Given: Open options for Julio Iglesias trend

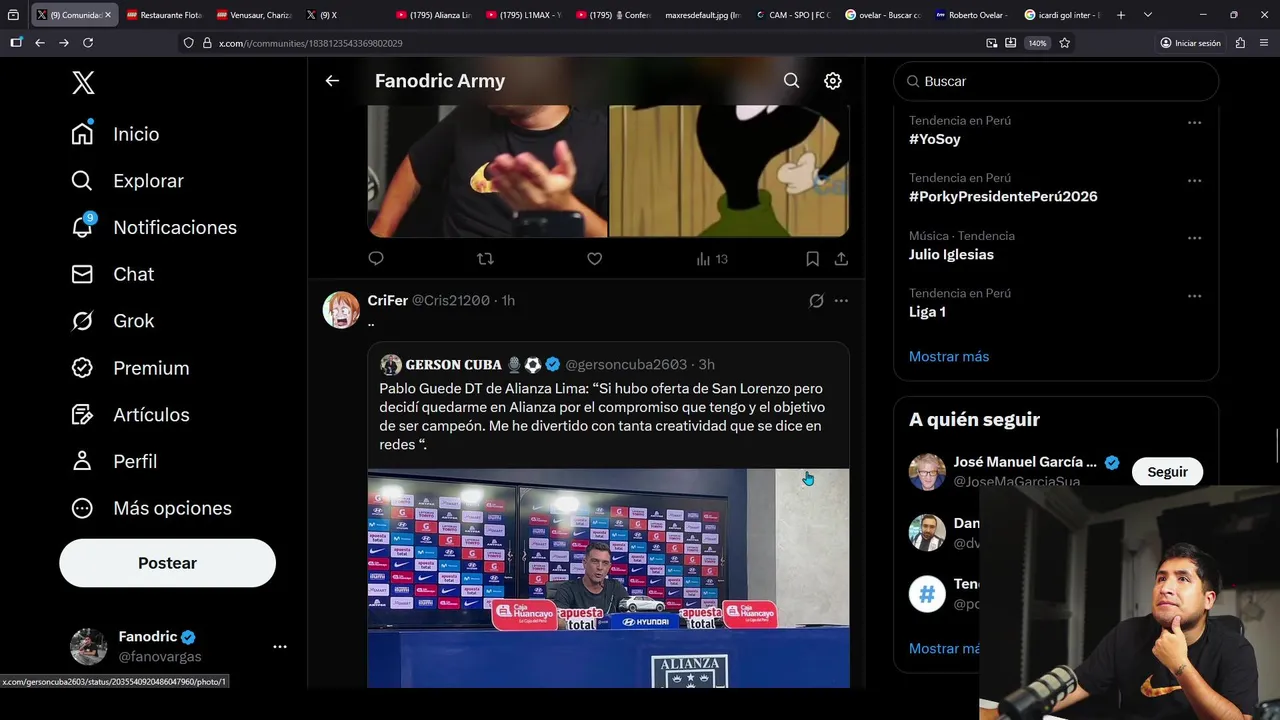Looking at the screenshot, I should pos(1194,238).
